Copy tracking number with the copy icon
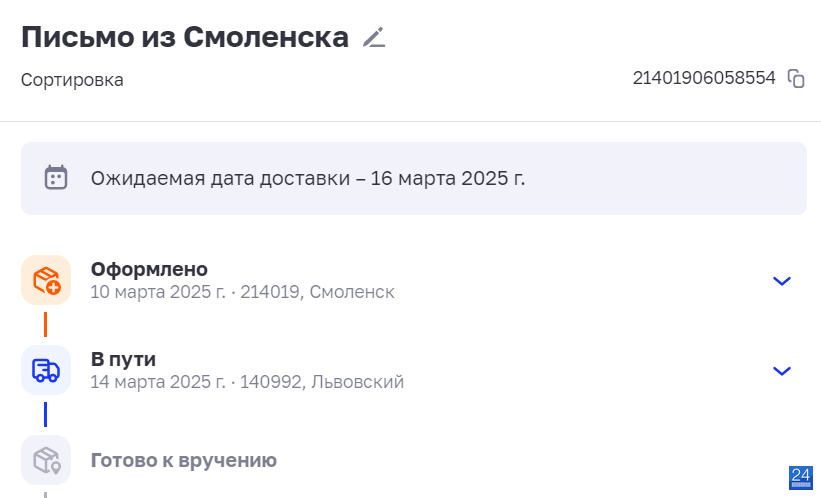 click(796, 79)
